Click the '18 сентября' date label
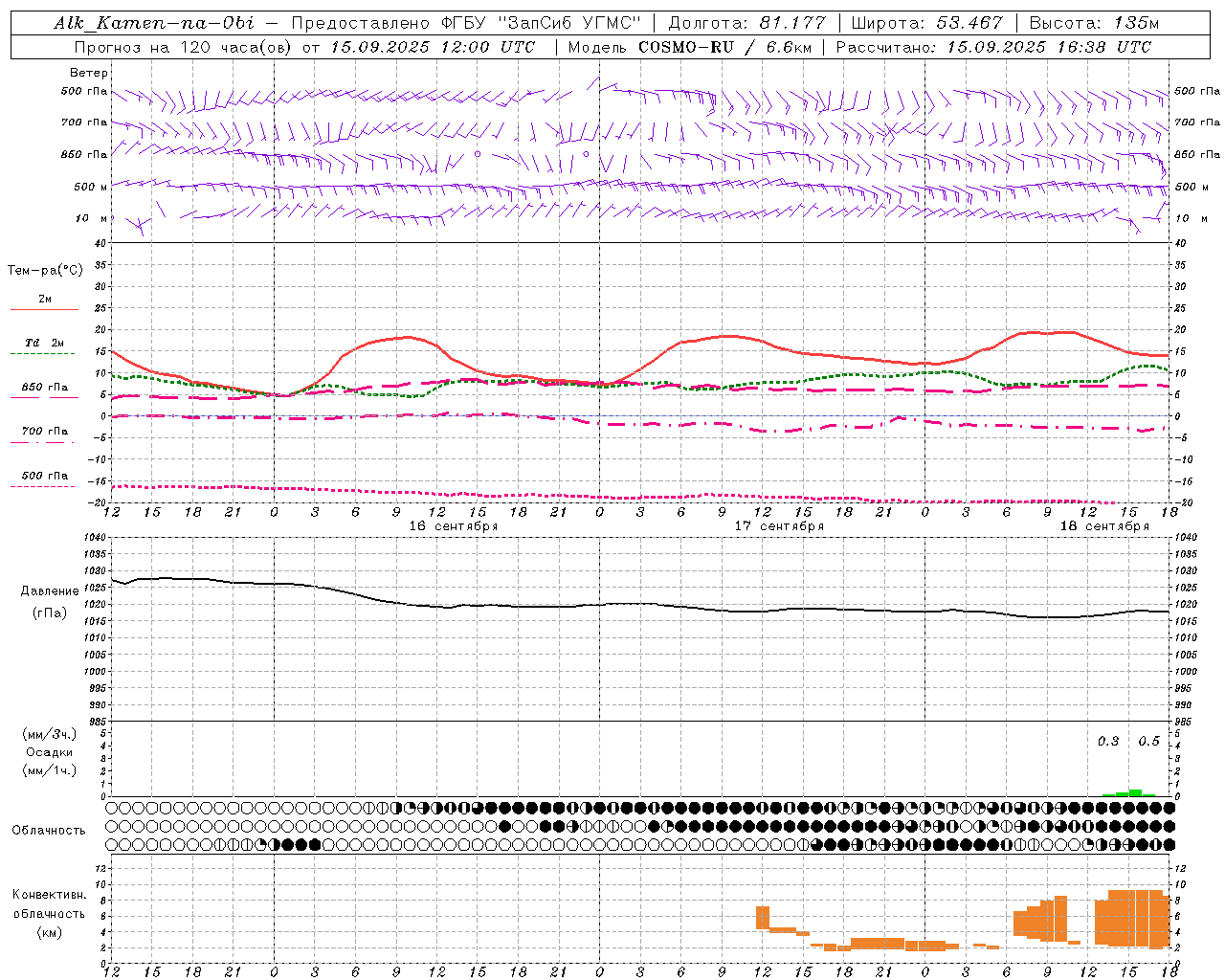The width and height of the screenshot is (1225, 980). (x=1104, y=526)
